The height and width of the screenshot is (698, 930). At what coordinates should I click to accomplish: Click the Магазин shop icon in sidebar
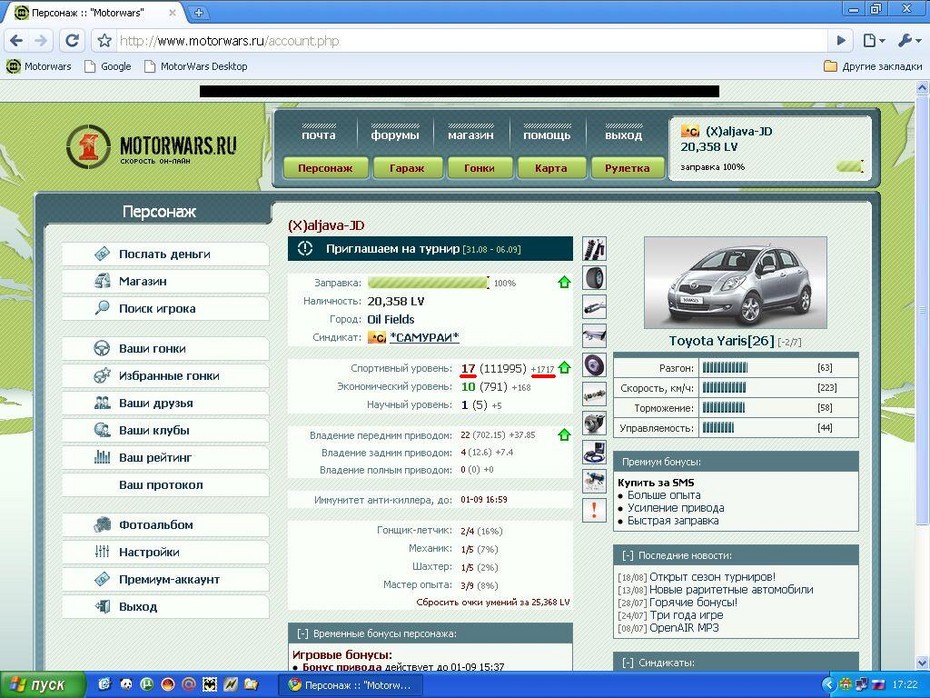click(102, 281)
